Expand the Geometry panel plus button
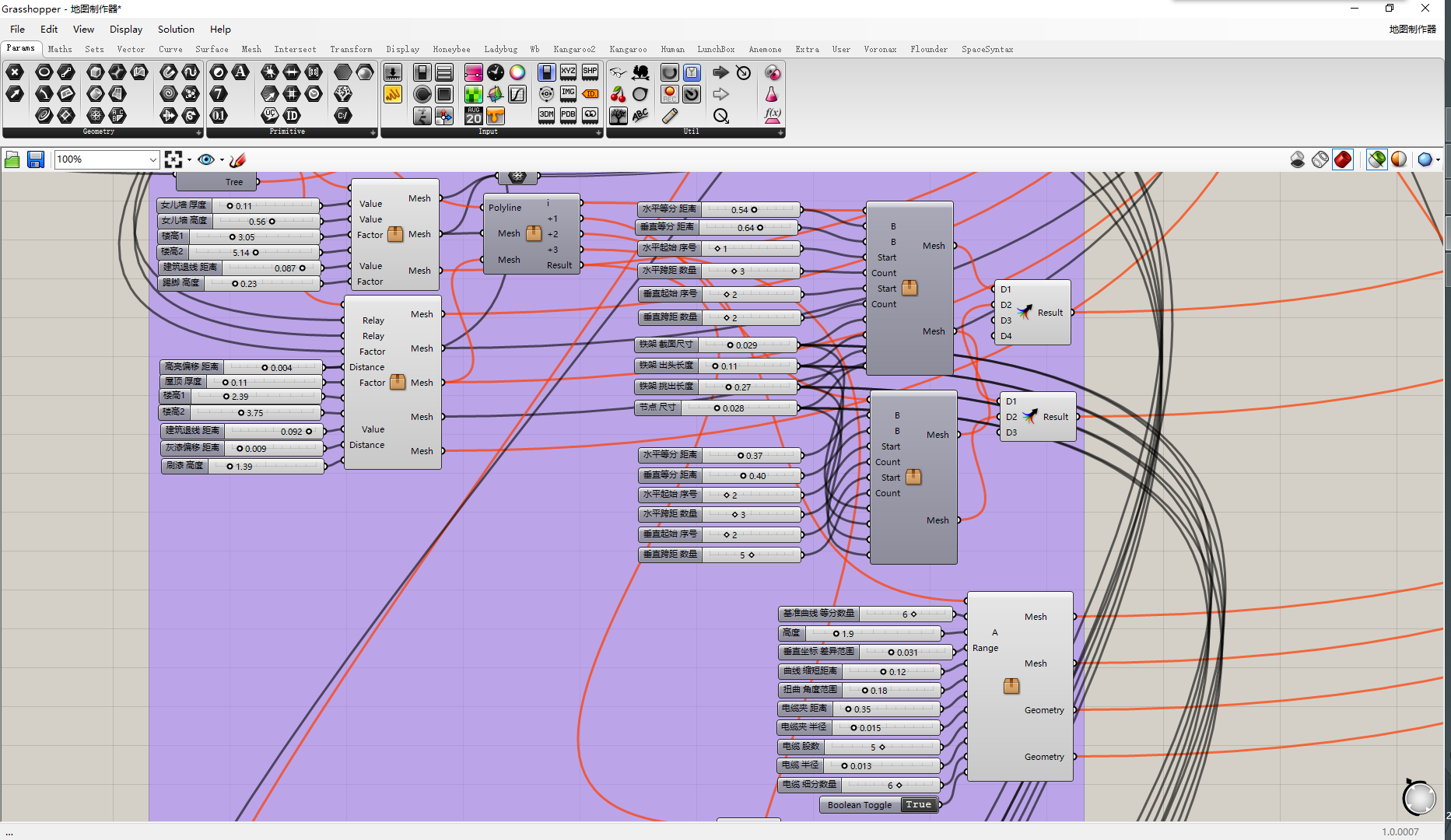 tap(198, 132)
